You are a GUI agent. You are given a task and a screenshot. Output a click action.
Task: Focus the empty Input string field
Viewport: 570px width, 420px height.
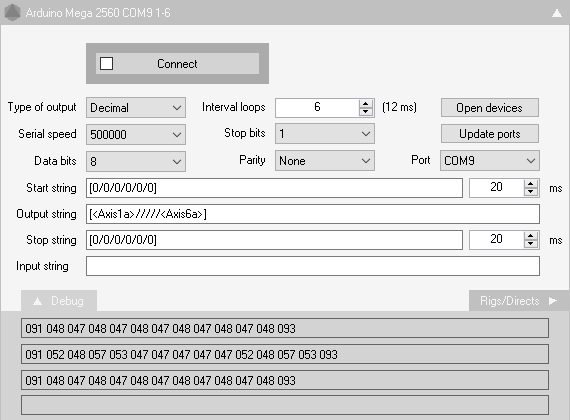point(313,266)
